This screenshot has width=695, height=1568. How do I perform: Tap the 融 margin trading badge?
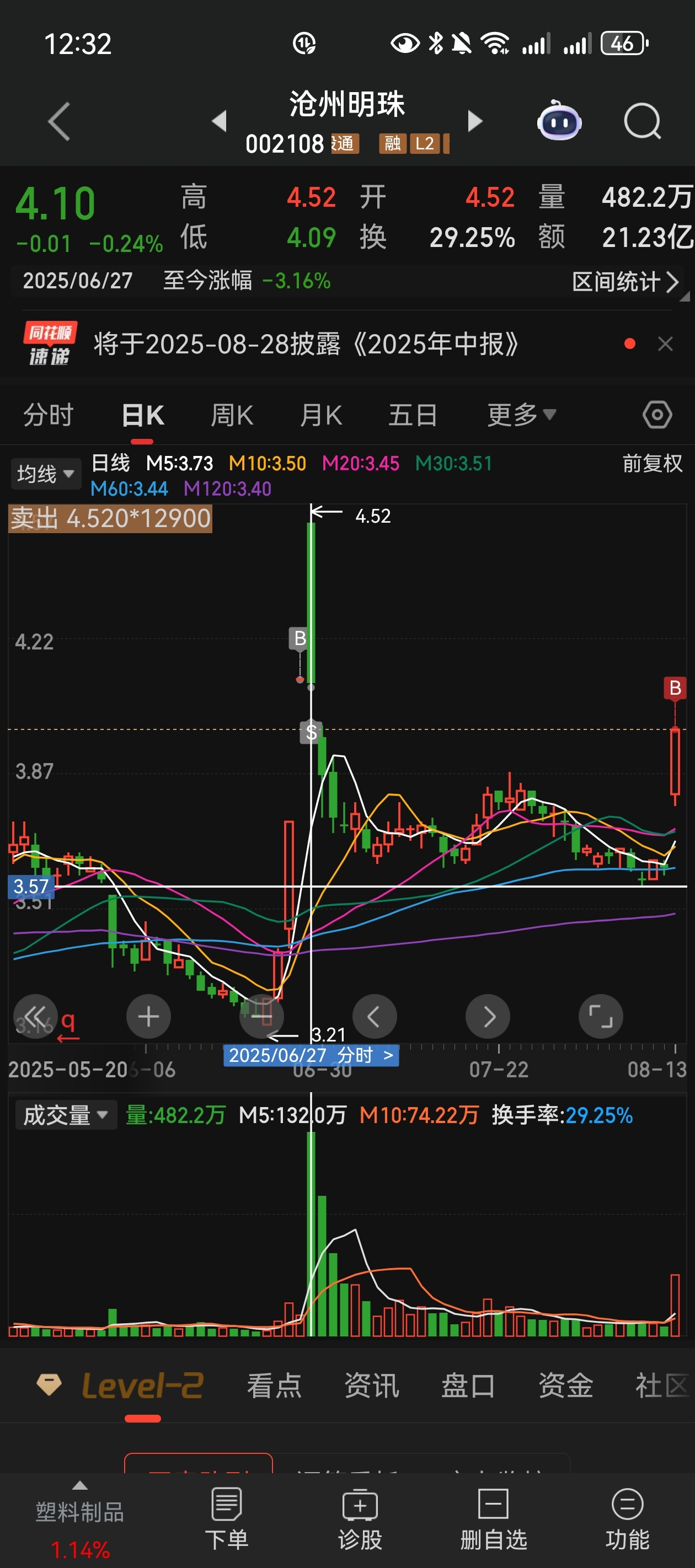(x=392, y=144)
